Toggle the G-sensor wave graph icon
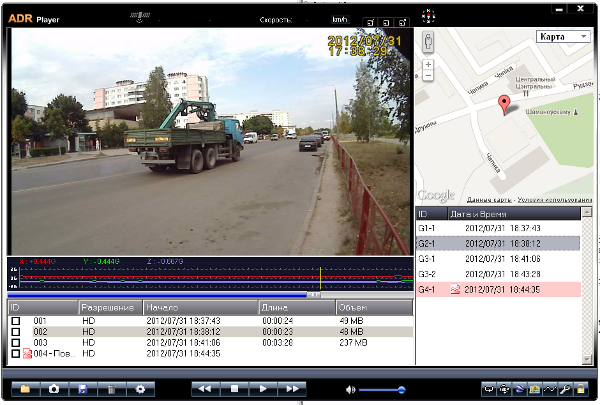Viewport: 600px width, 405px height. tap(549, 389)
